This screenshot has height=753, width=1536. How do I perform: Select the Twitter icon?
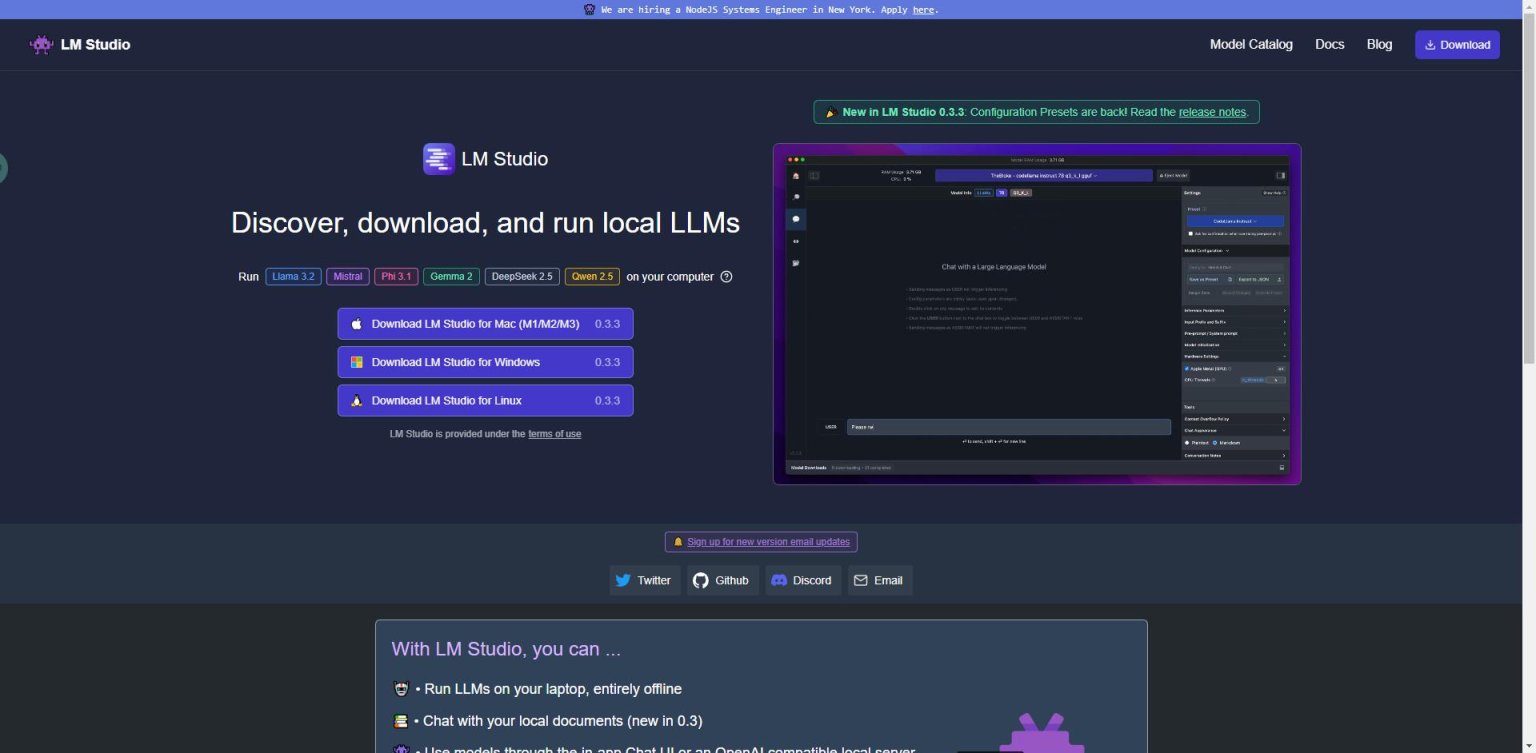(624, 580)
